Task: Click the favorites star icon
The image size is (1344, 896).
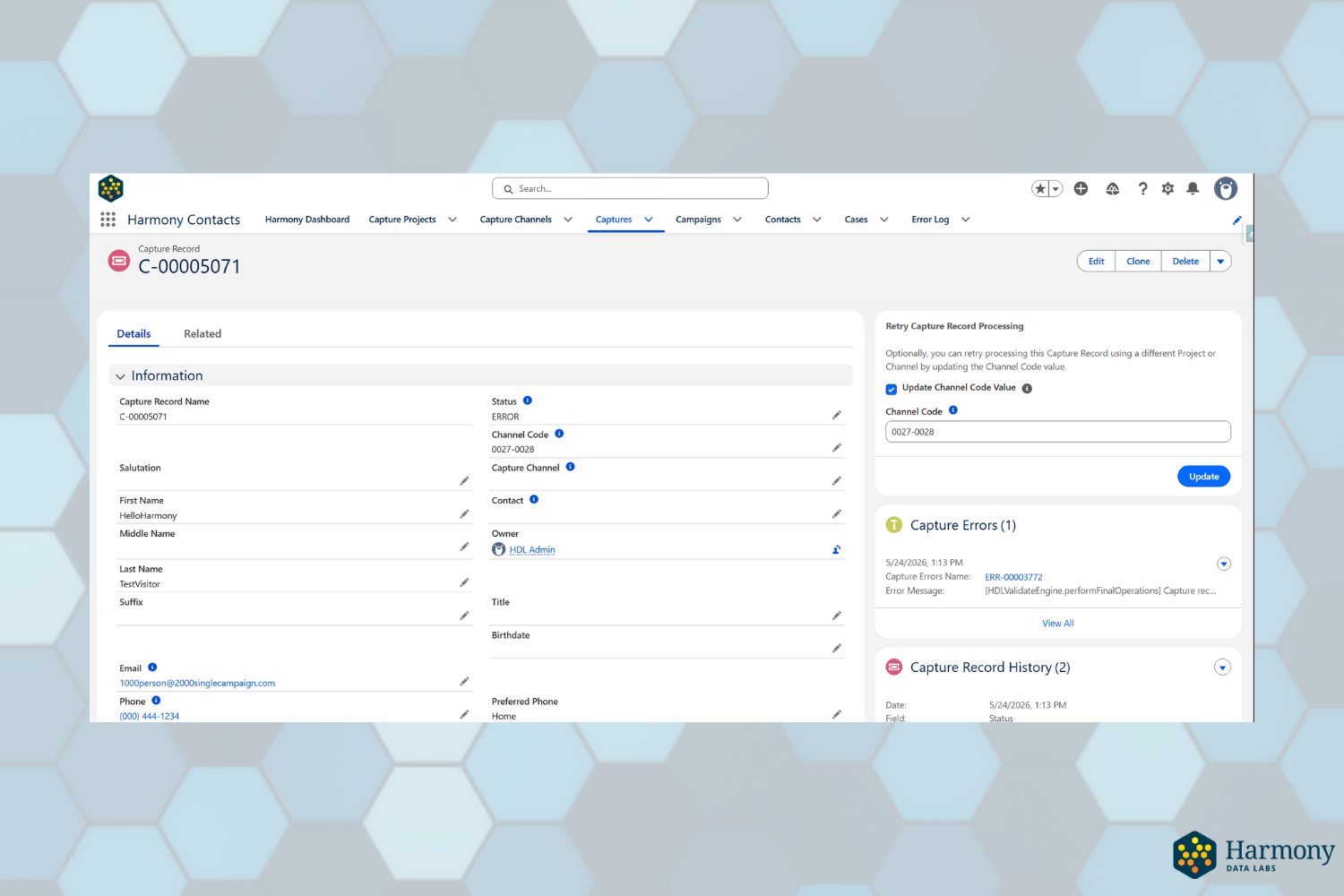Action: [x=1040, y=189]
